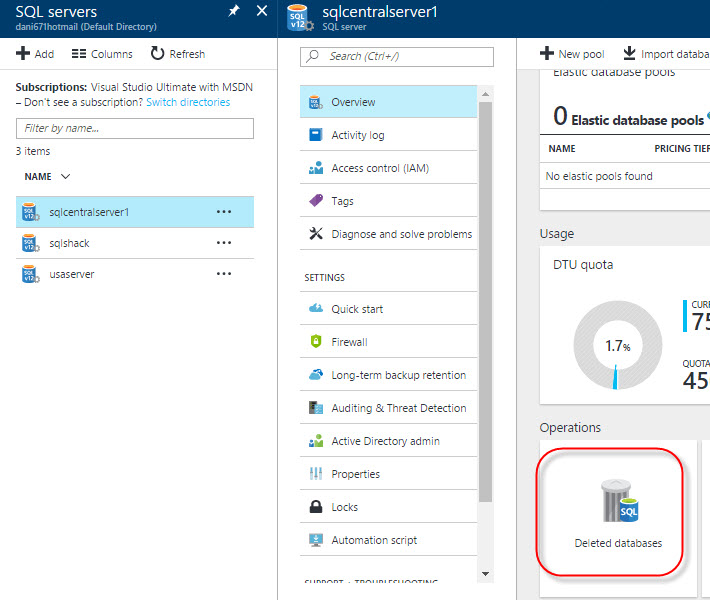Select the usaserver server row
The image size is (710, 600).
[x=135, y=274]
